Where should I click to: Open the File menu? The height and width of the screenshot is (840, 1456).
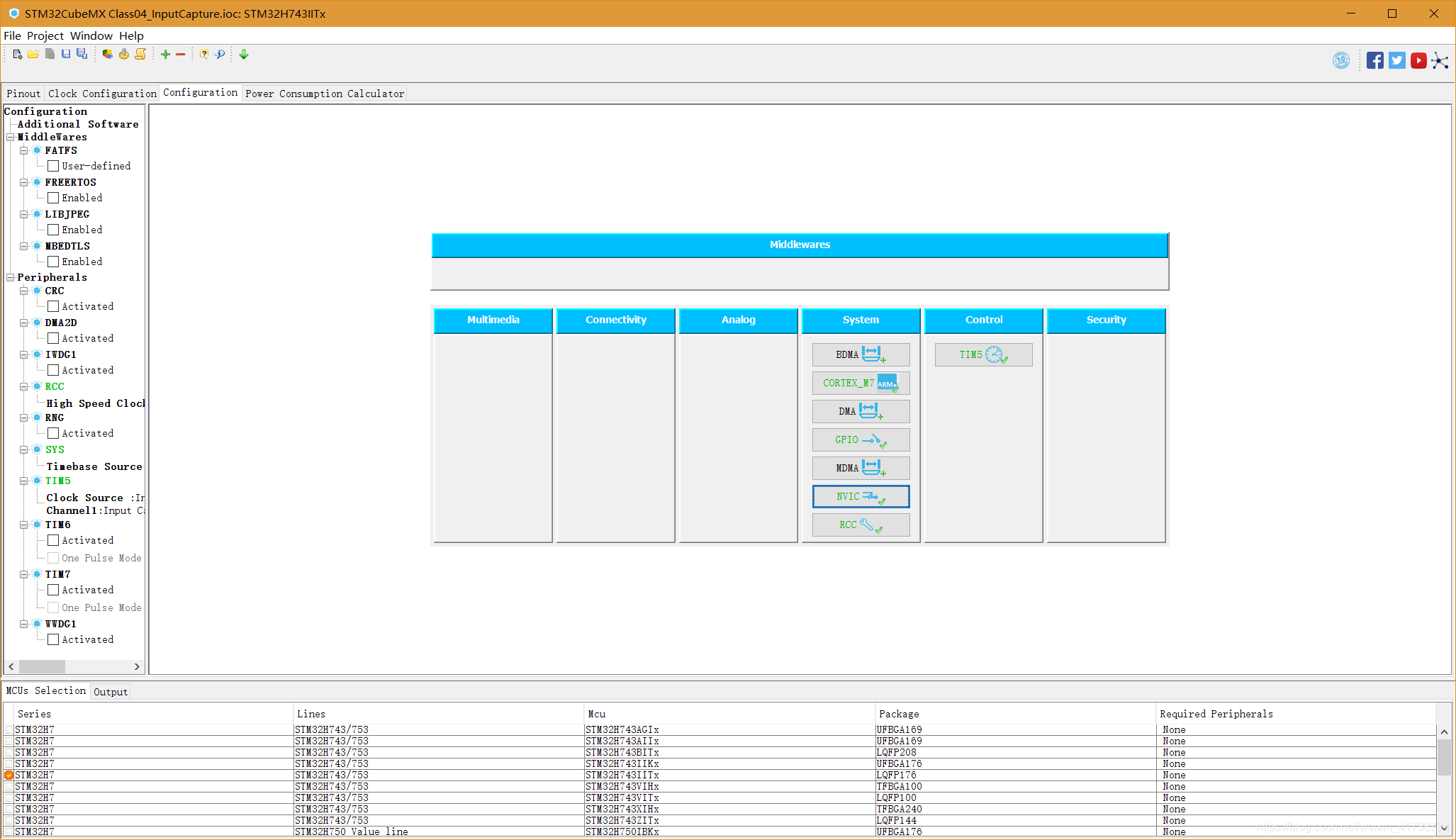[x=13, y=35]
